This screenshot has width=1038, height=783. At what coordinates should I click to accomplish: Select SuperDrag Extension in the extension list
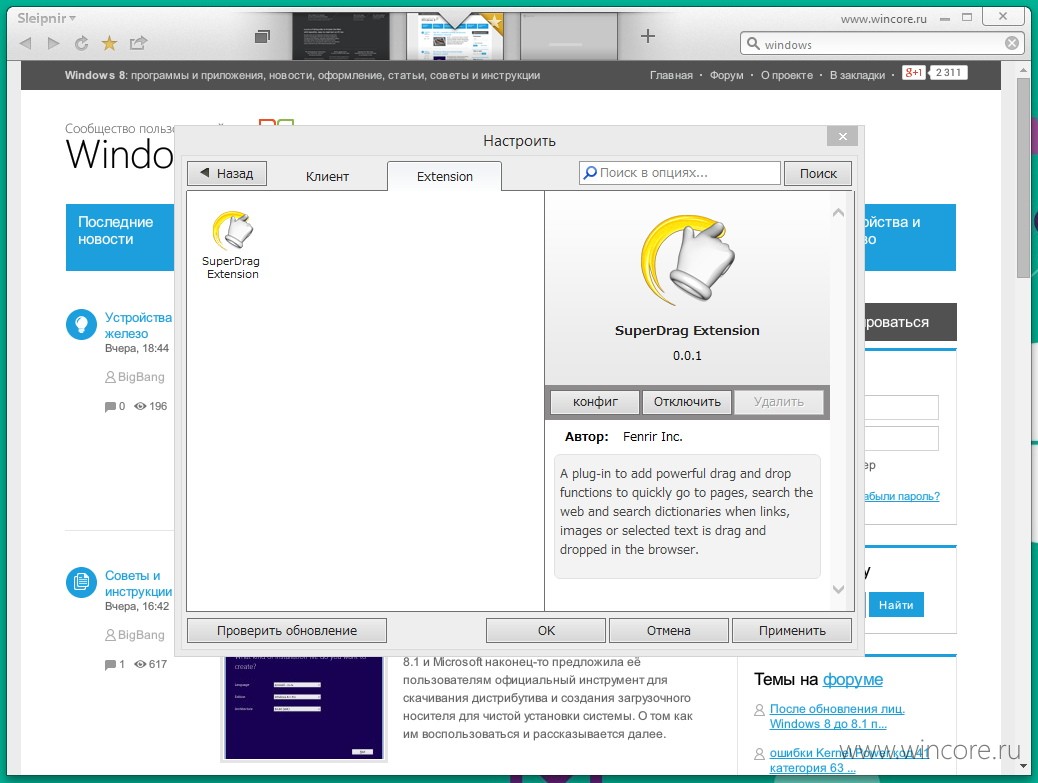tap(231, 245)
